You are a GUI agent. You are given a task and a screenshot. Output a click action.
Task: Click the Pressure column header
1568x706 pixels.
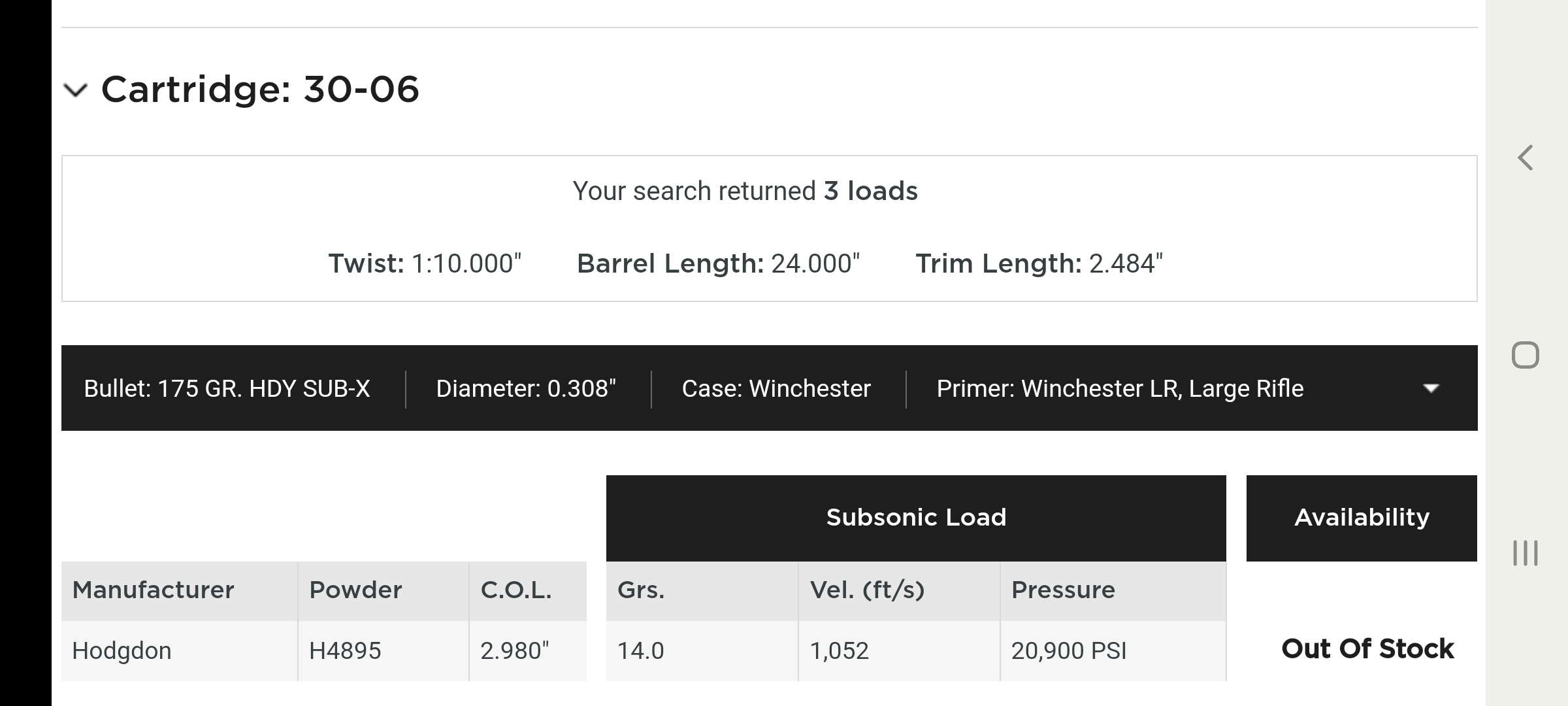tap(1063, 590)
